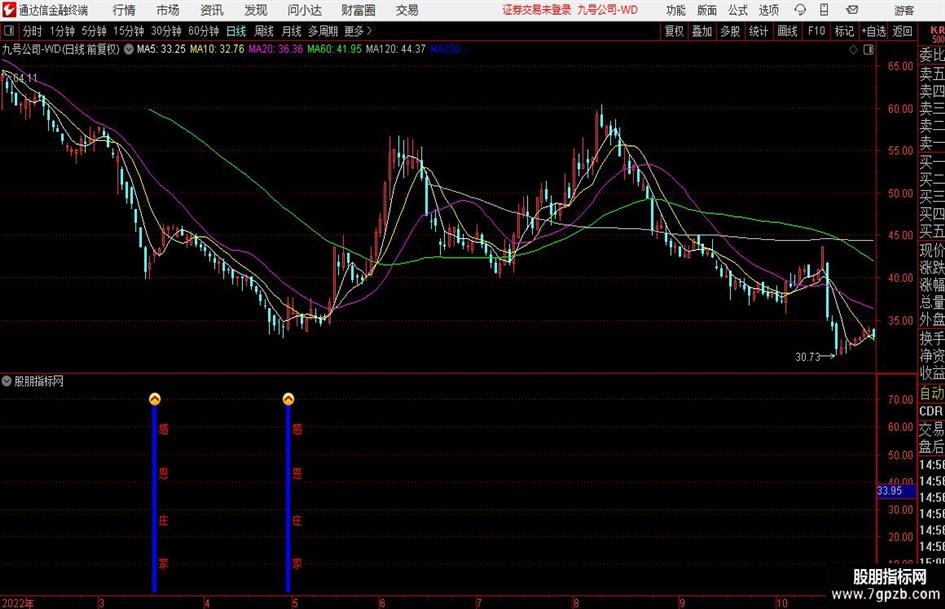Viewport: 945px width, 609px height.
Task: Click the MA10: 32.76 indicator label
Action: 217,49
